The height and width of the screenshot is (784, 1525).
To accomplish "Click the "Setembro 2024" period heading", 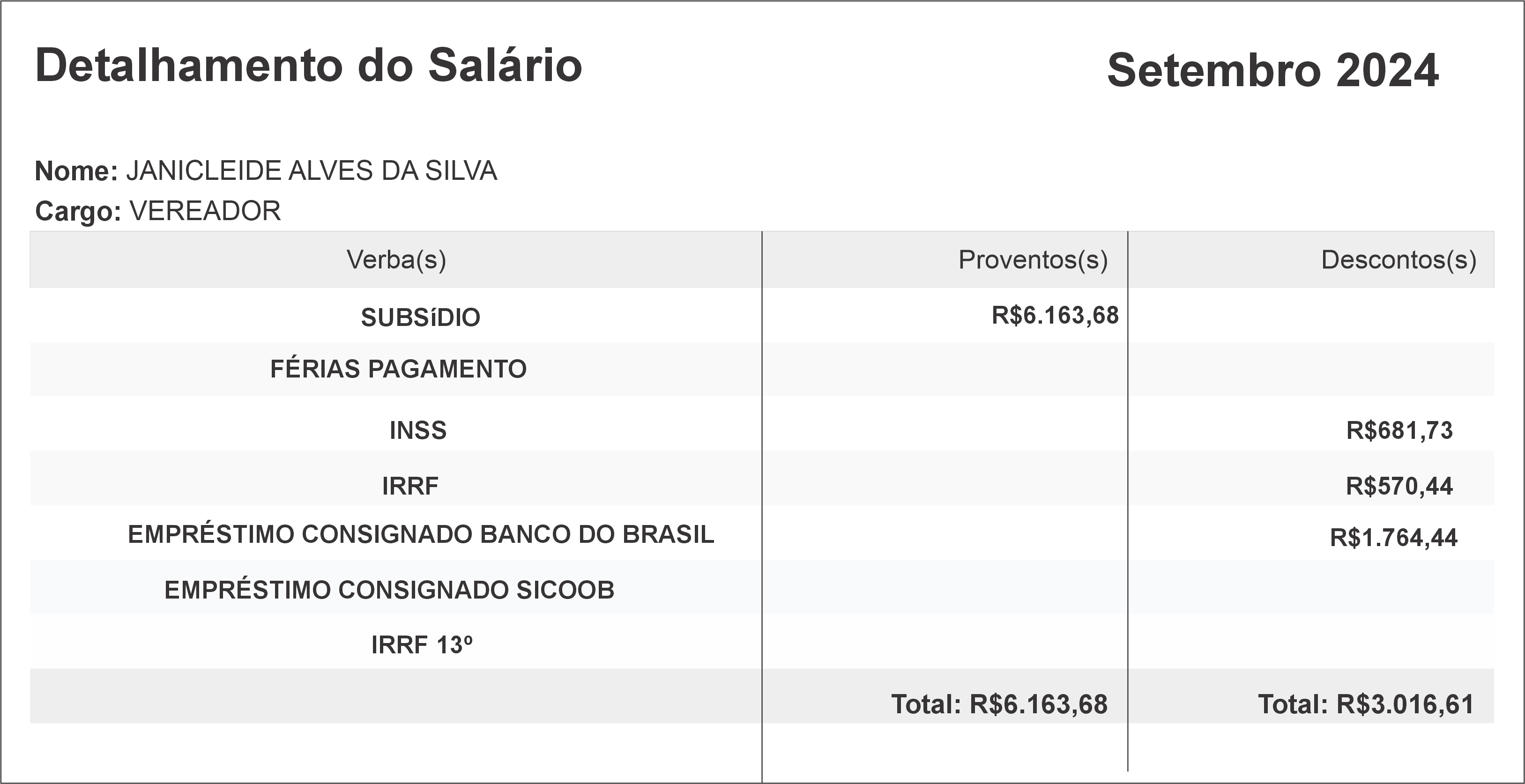I will [x=1272, y=70].
